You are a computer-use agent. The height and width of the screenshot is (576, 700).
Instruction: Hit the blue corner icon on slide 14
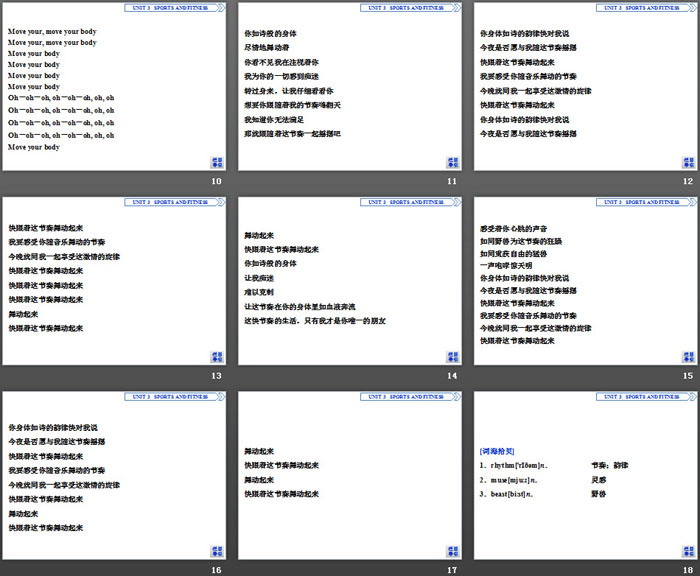(453, 357)
